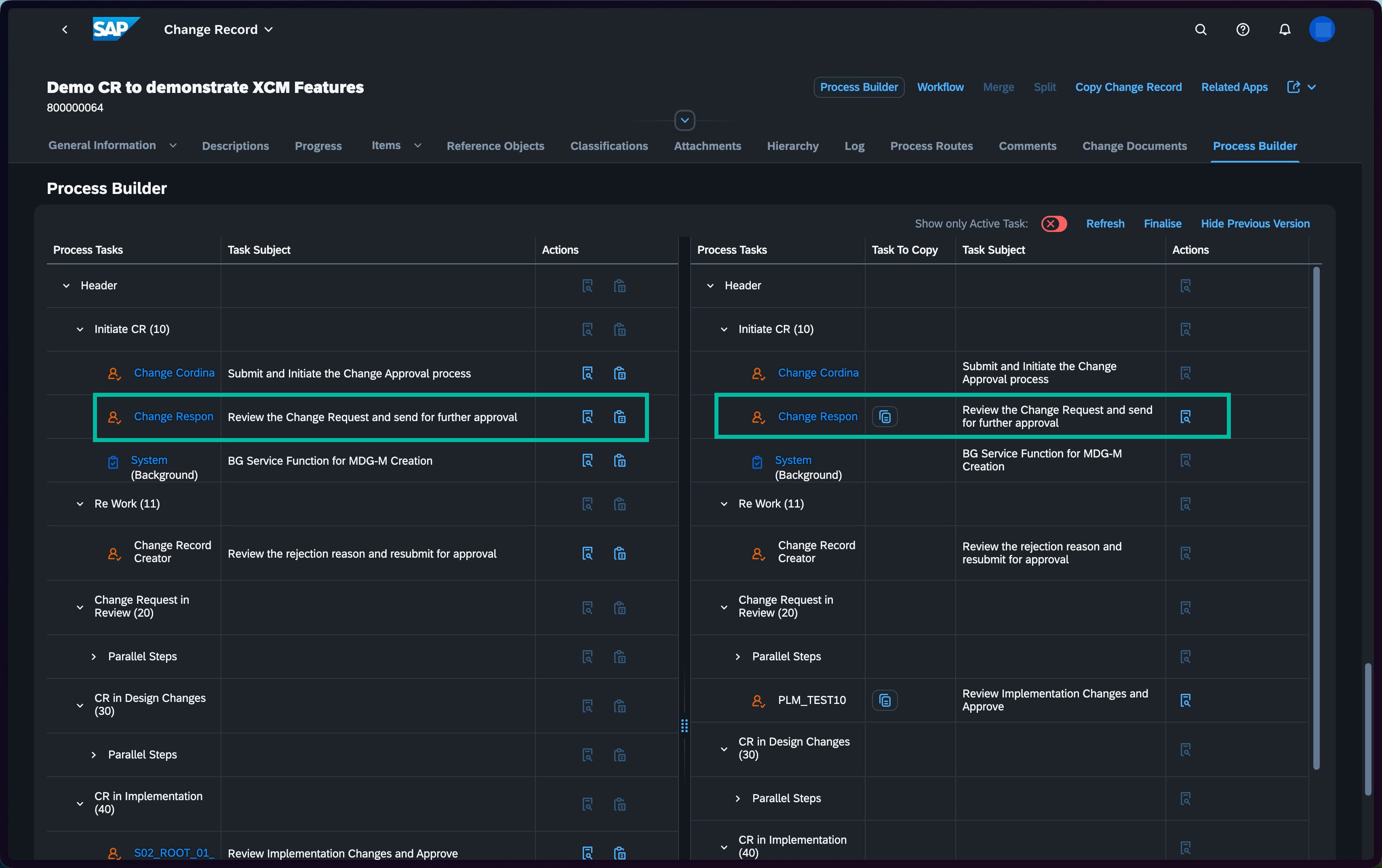Viewport: 1382px width, 868px height.
Task: Paste icon for left S02_ROOT_01_ row
Action: coord(620,853)
